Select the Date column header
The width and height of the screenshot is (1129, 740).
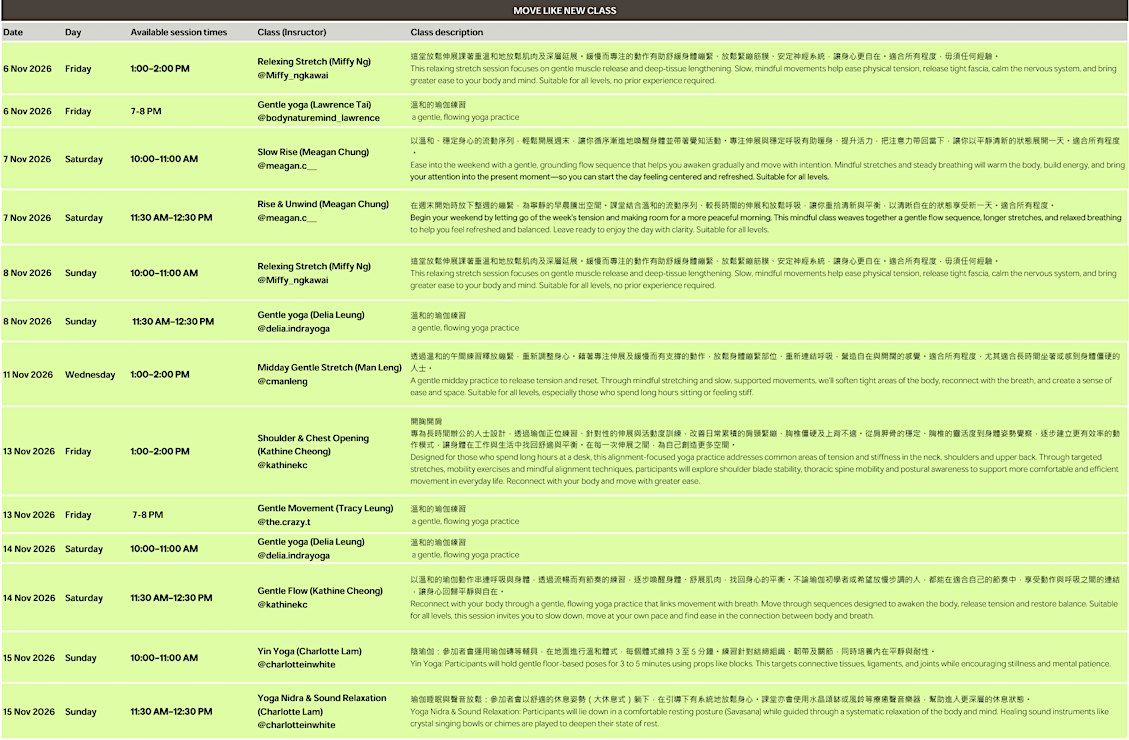pos(13,32)
